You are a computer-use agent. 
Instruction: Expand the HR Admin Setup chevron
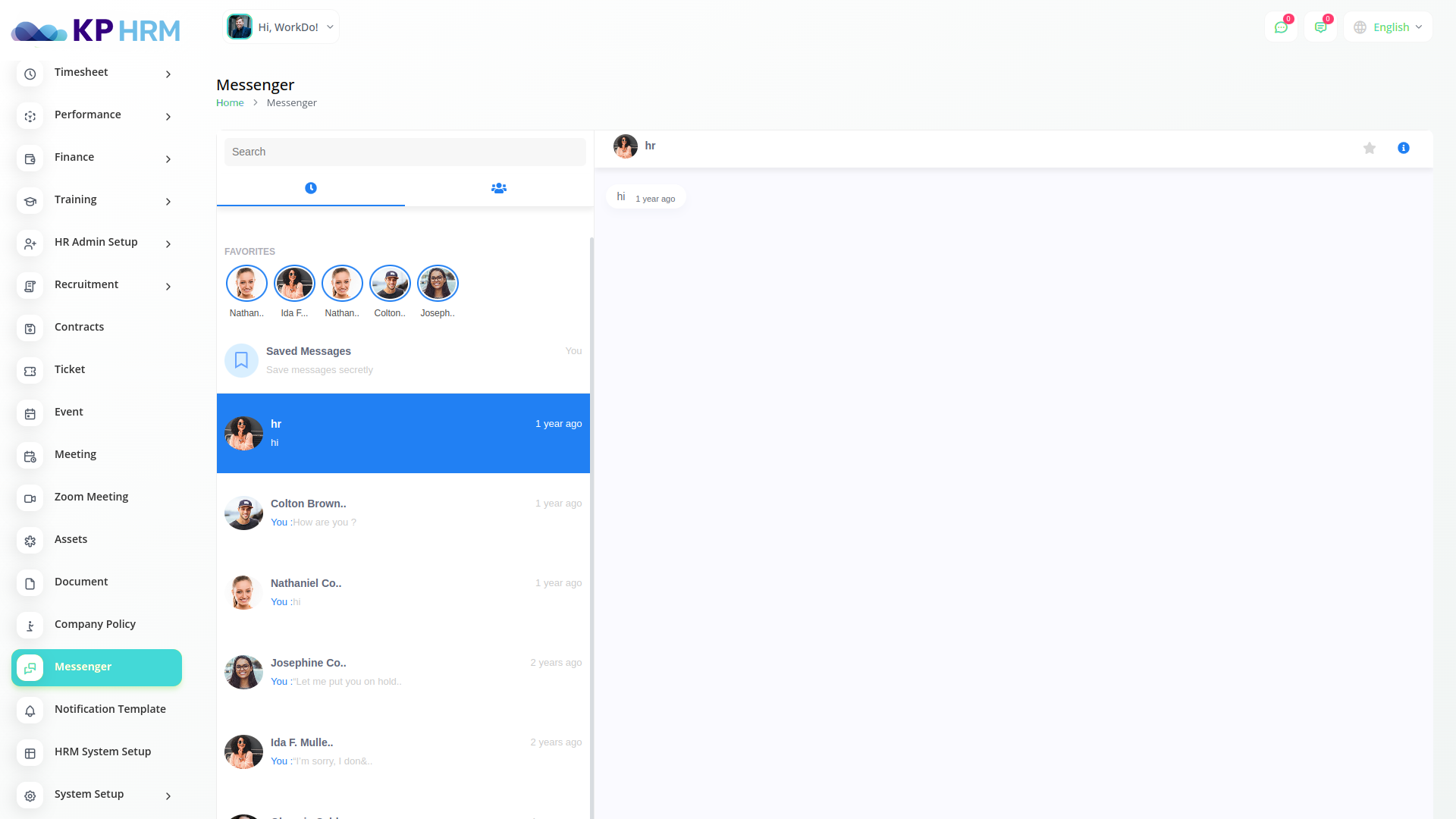[x=168, y=244]
